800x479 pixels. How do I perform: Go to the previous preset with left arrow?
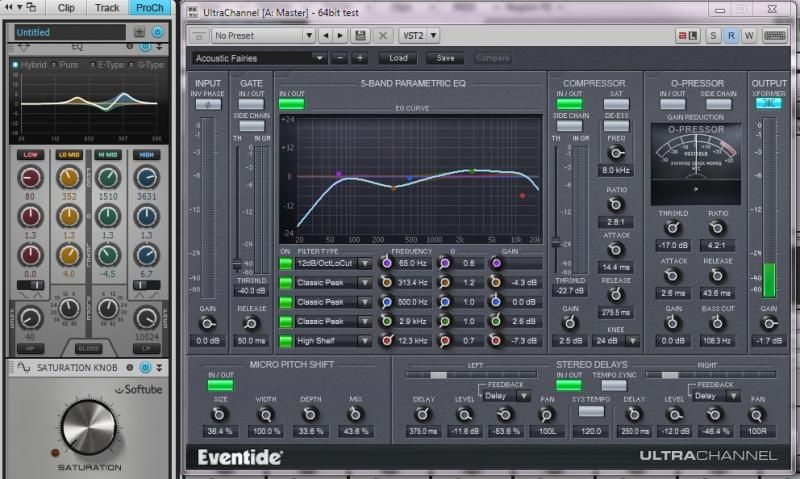pyautogui.click(x=326, y=35)
